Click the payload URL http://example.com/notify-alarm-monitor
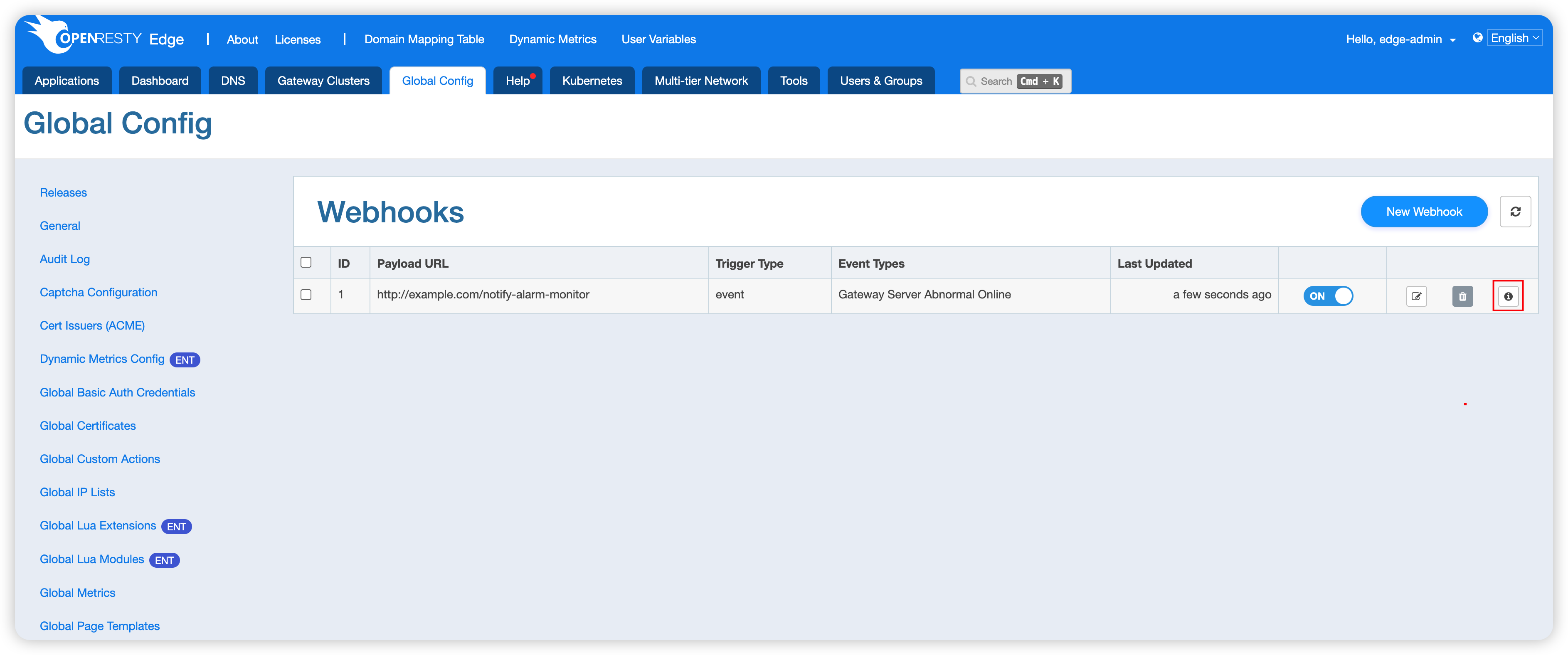Screen dimensions: 1568x655 pos(483,295)
